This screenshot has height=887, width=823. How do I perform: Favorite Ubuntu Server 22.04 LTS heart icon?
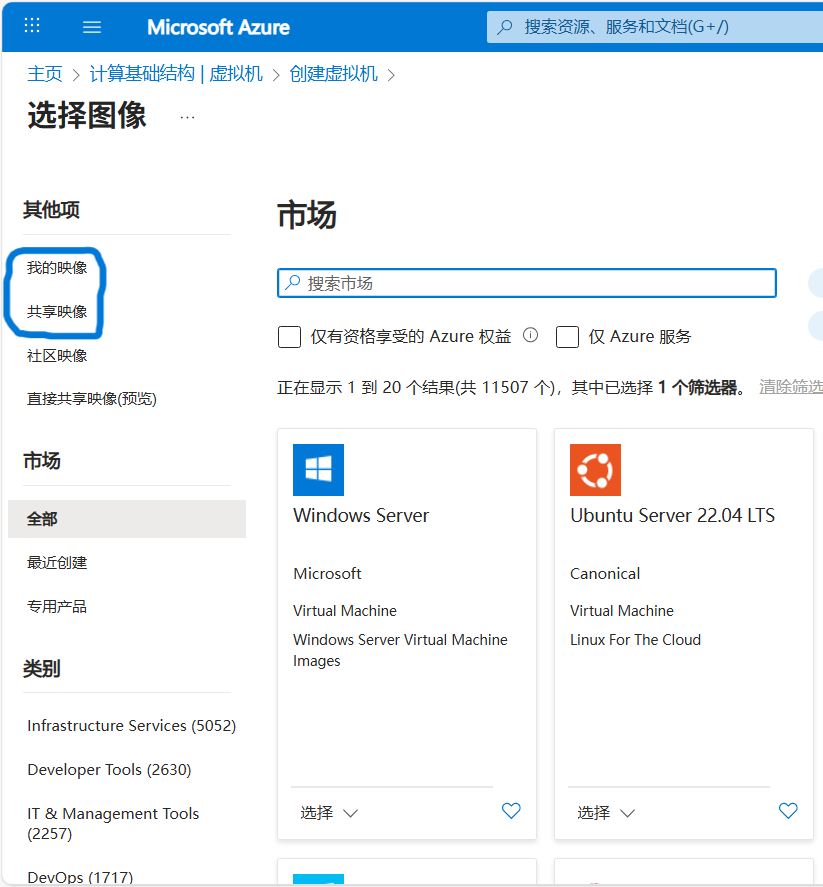[x=788, y=811]
